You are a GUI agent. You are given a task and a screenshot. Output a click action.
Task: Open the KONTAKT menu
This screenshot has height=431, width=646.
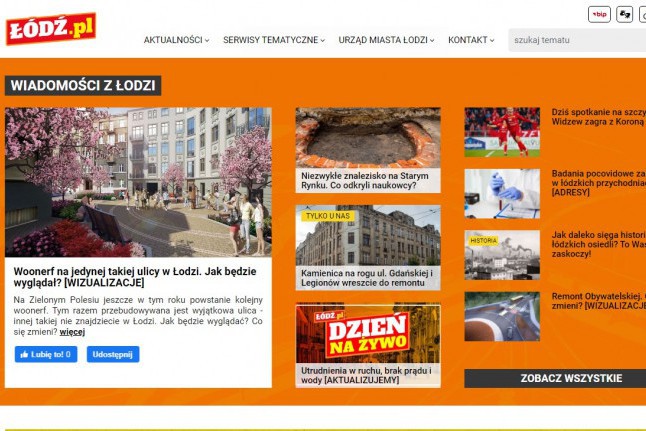click(x=471, y=40)
